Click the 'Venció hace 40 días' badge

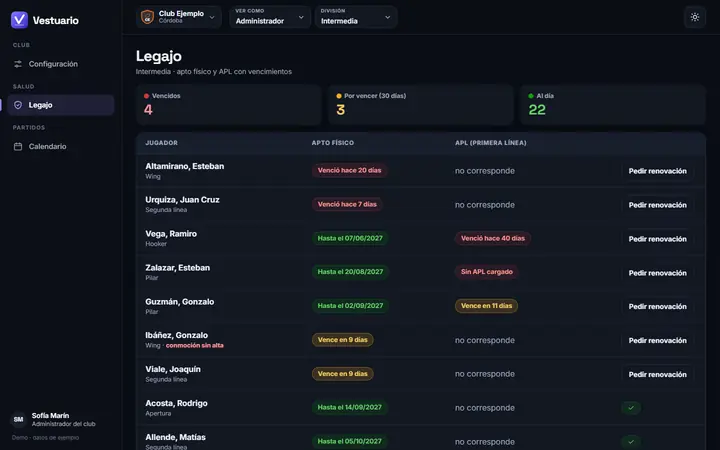point(493,238)
